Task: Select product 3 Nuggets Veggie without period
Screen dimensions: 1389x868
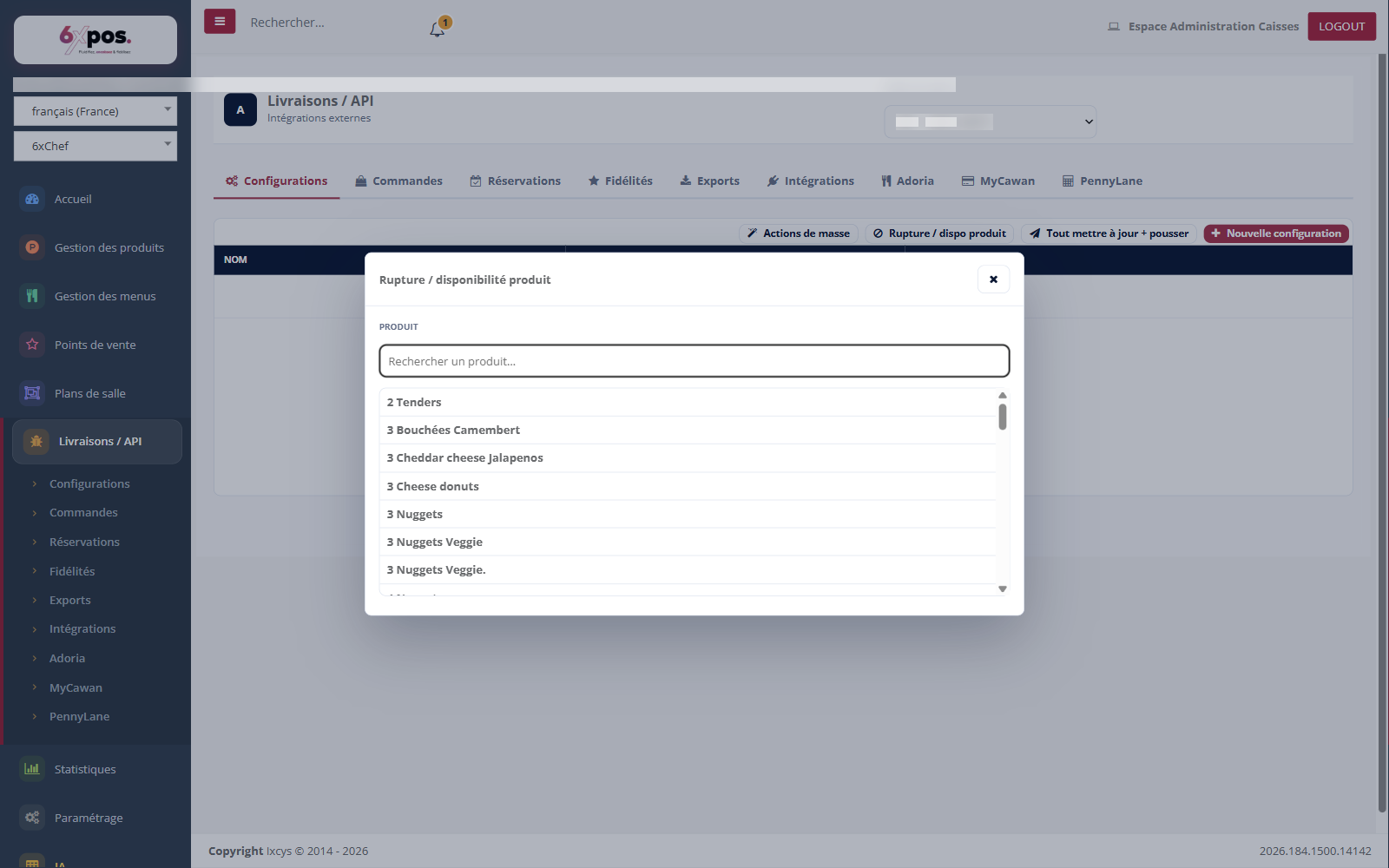Action: (688, 542)
